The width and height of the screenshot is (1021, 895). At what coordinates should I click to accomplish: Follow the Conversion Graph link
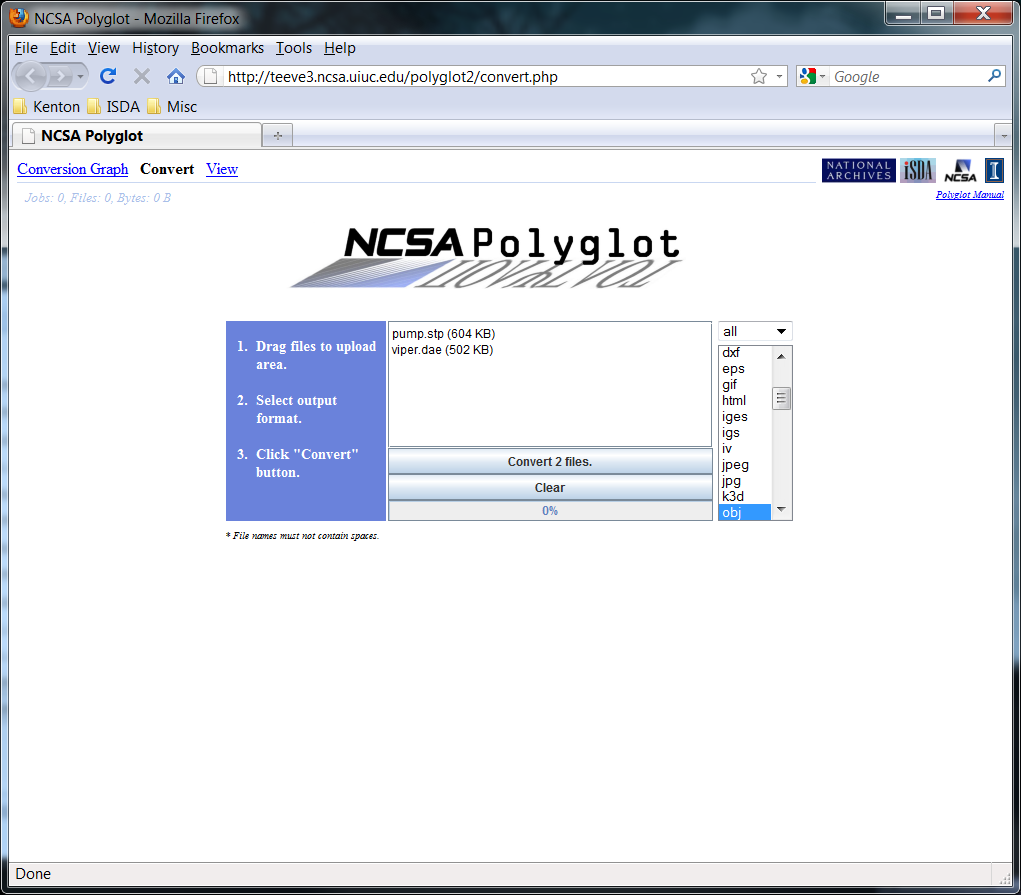coord(72,169)
